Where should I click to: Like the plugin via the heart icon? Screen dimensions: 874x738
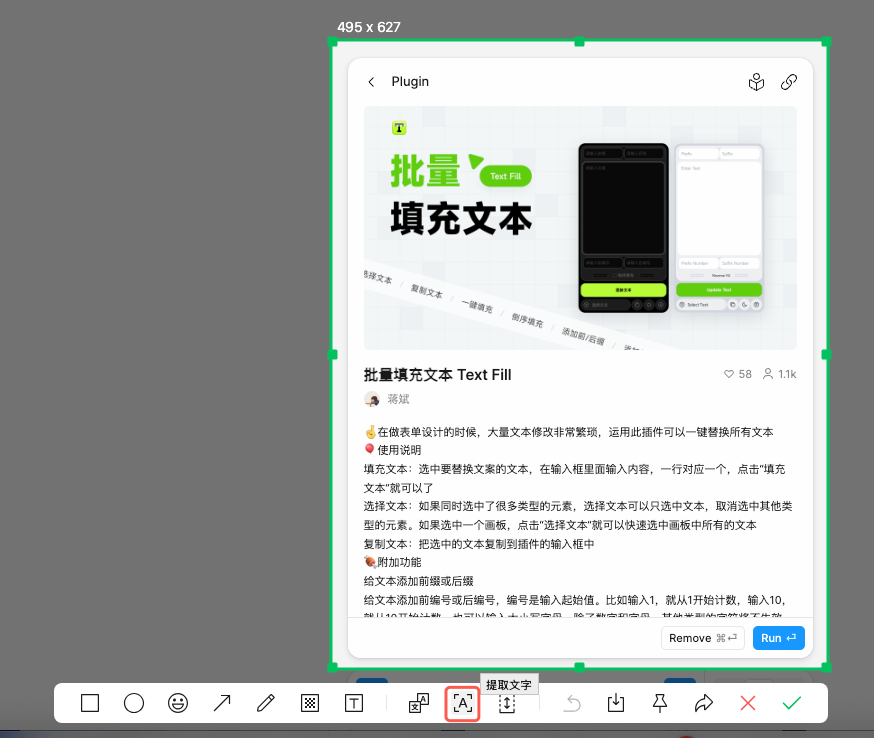point(729,374)
